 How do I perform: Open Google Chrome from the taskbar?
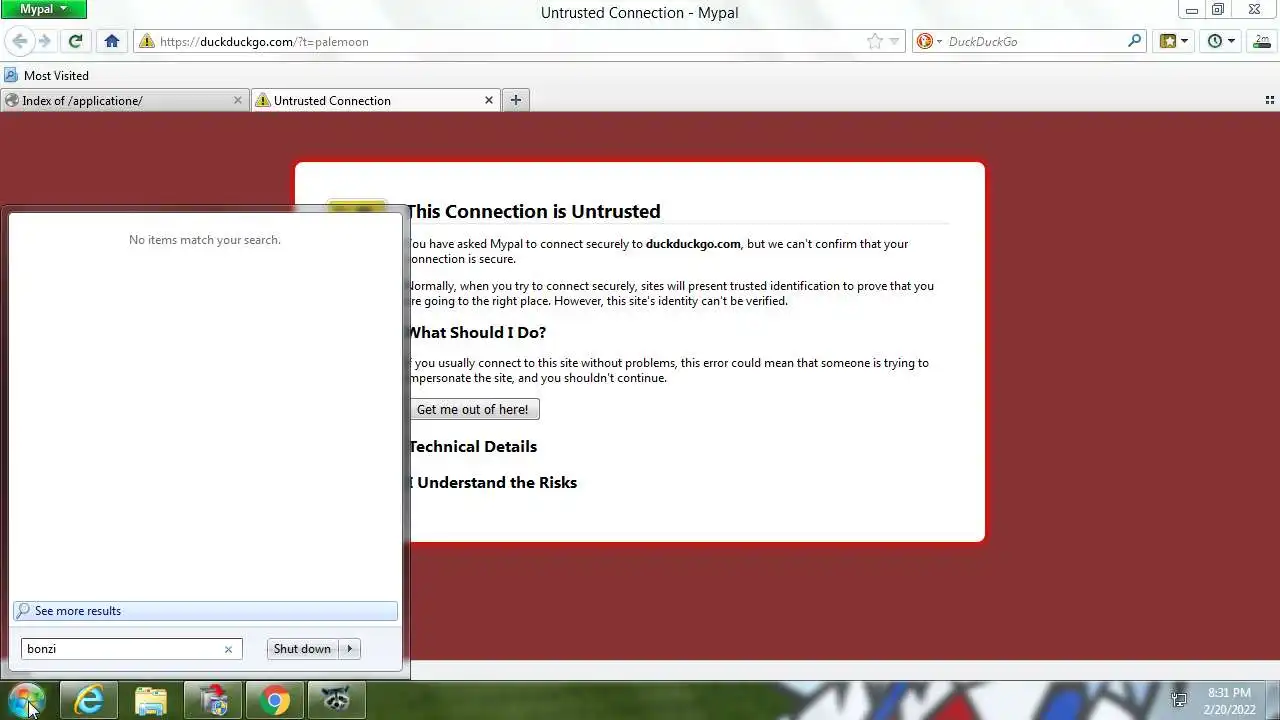coord(275,700)
